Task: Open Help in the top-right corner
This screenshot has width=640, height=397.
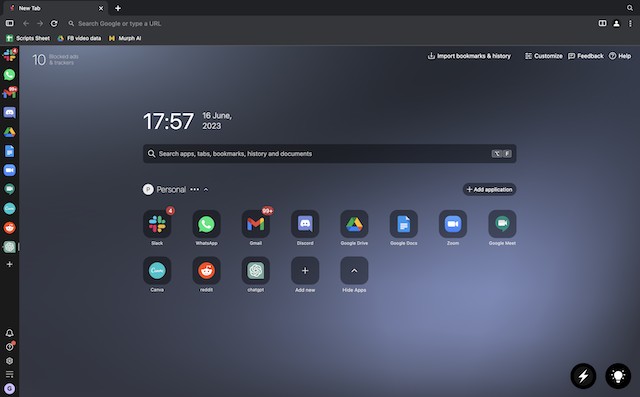Action: (x=620, y=56)
